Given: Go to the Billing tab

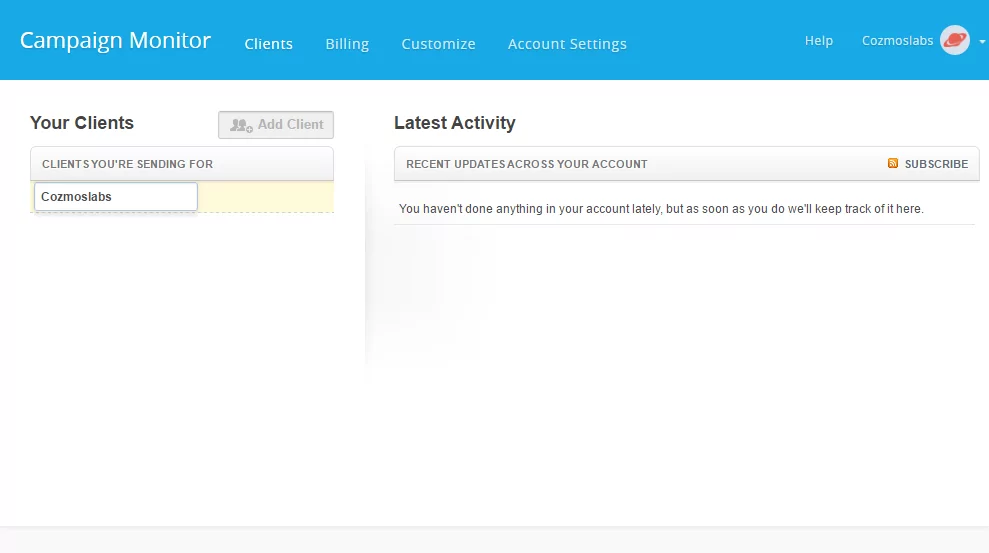Looking at the screenshot, I should pos(347,44).
